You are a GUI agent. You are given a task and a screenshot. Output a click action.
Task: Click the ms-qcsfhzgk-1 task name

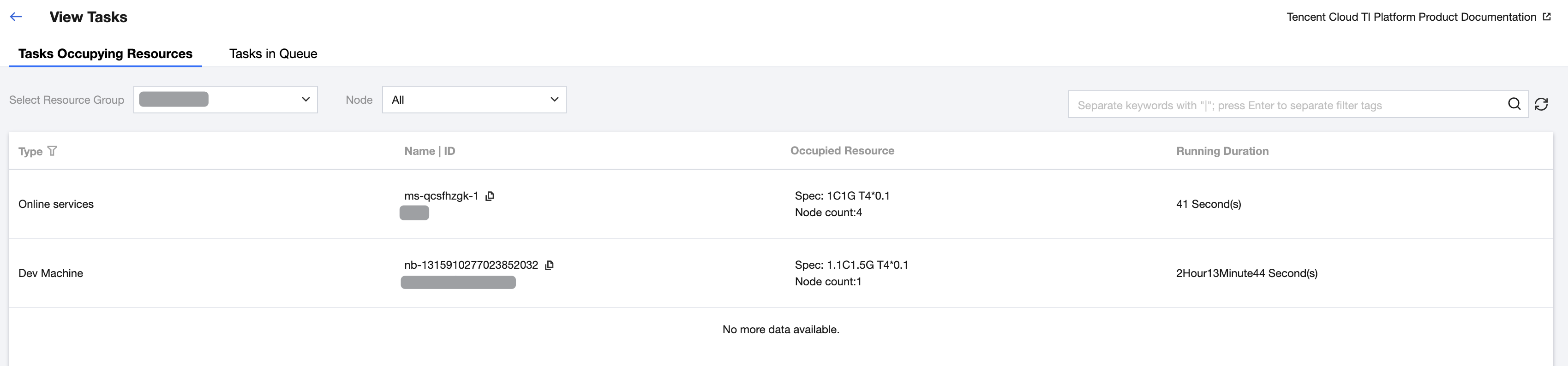click(441, 196)
